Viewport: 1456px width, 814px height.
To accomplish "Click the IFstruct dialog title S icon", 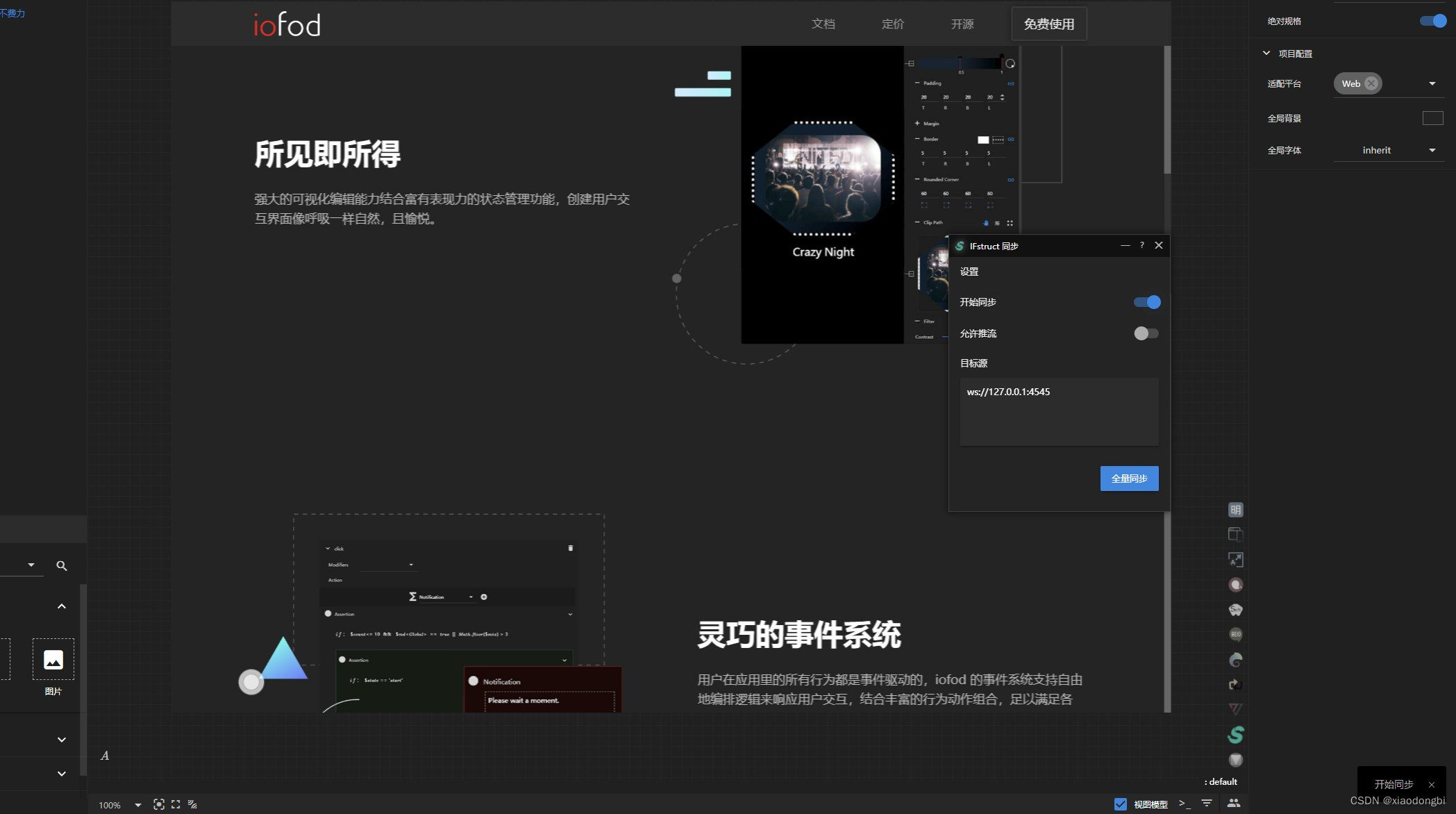I will click(960, 246).
